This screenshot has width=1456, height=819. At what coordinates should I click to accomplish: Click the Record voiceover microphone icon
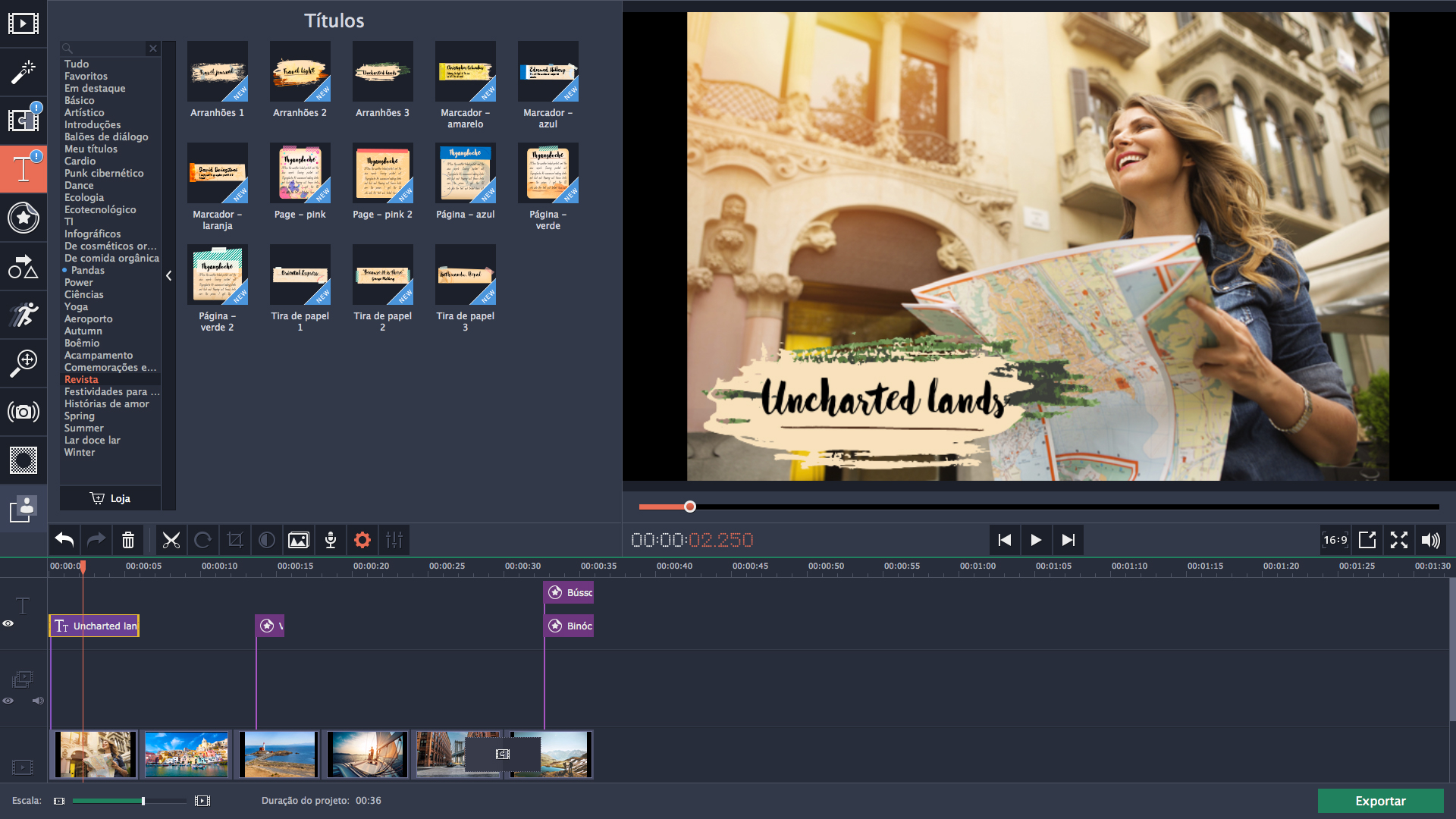[331, 540]
